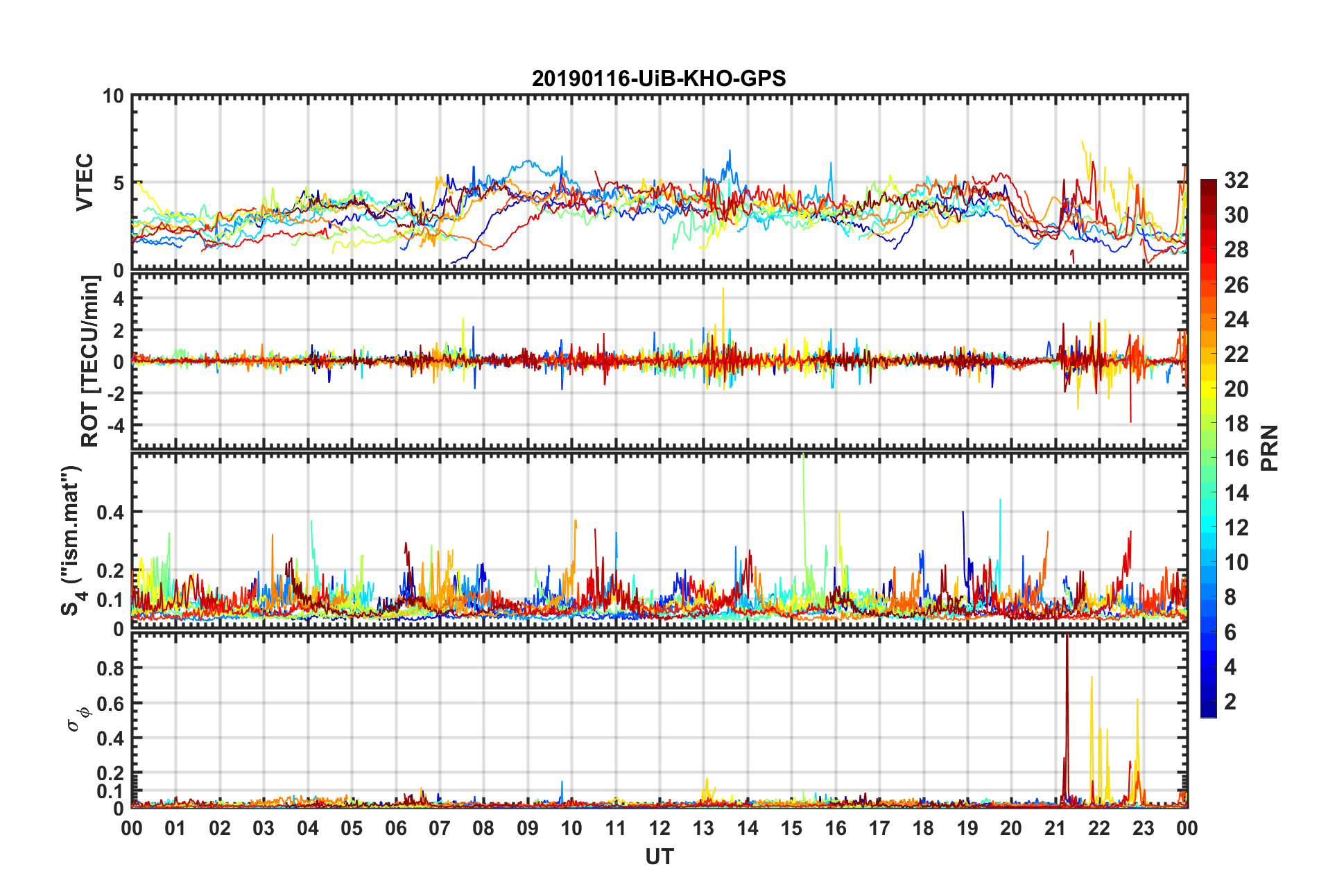Viewport: 1319px width, 896px height.
Task: Select sigma-phi axis tick label 0.6
Action: 110,703
